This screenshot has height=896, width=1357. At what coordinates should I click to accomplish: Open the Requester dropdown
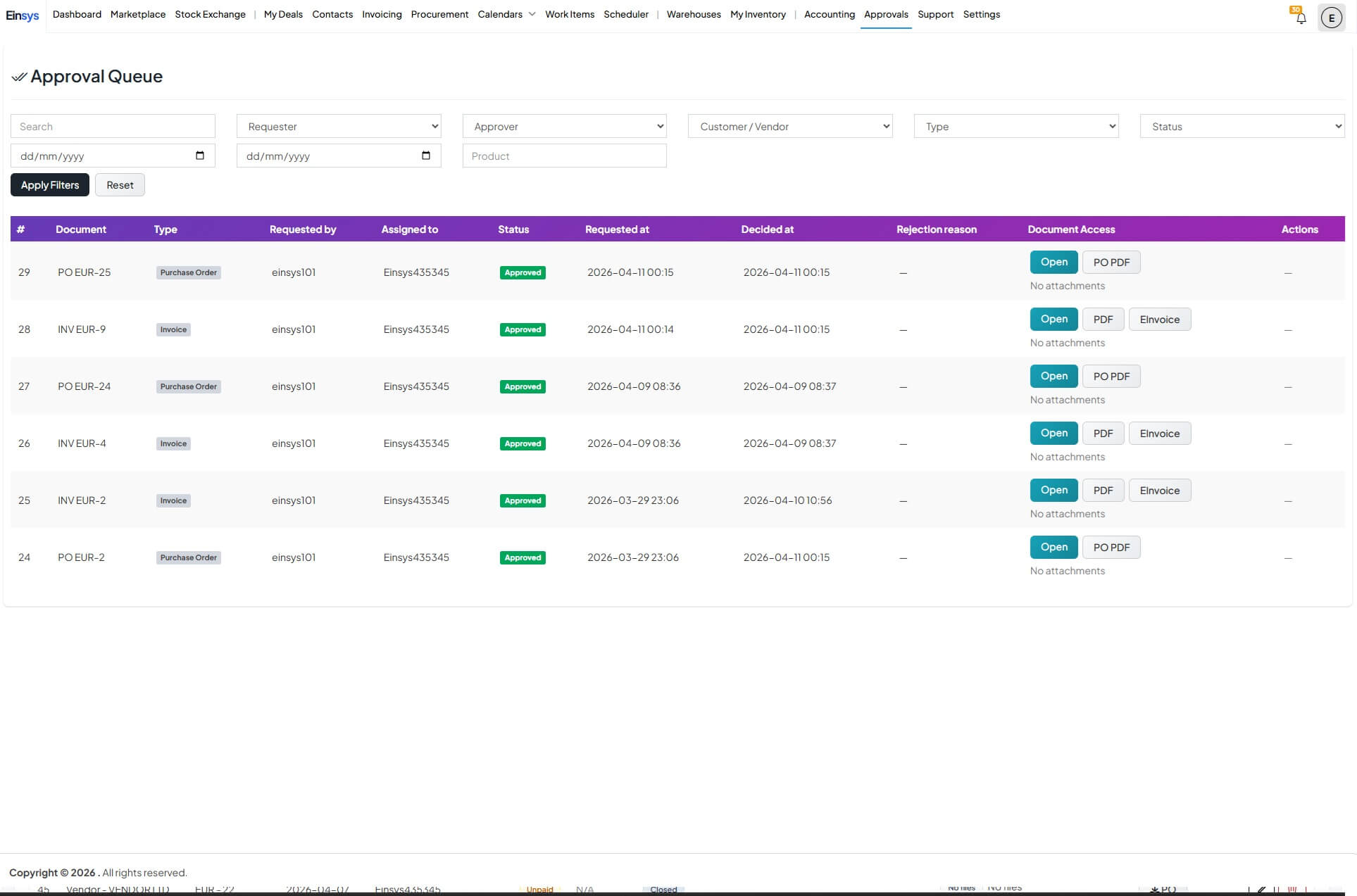point(339,127)
